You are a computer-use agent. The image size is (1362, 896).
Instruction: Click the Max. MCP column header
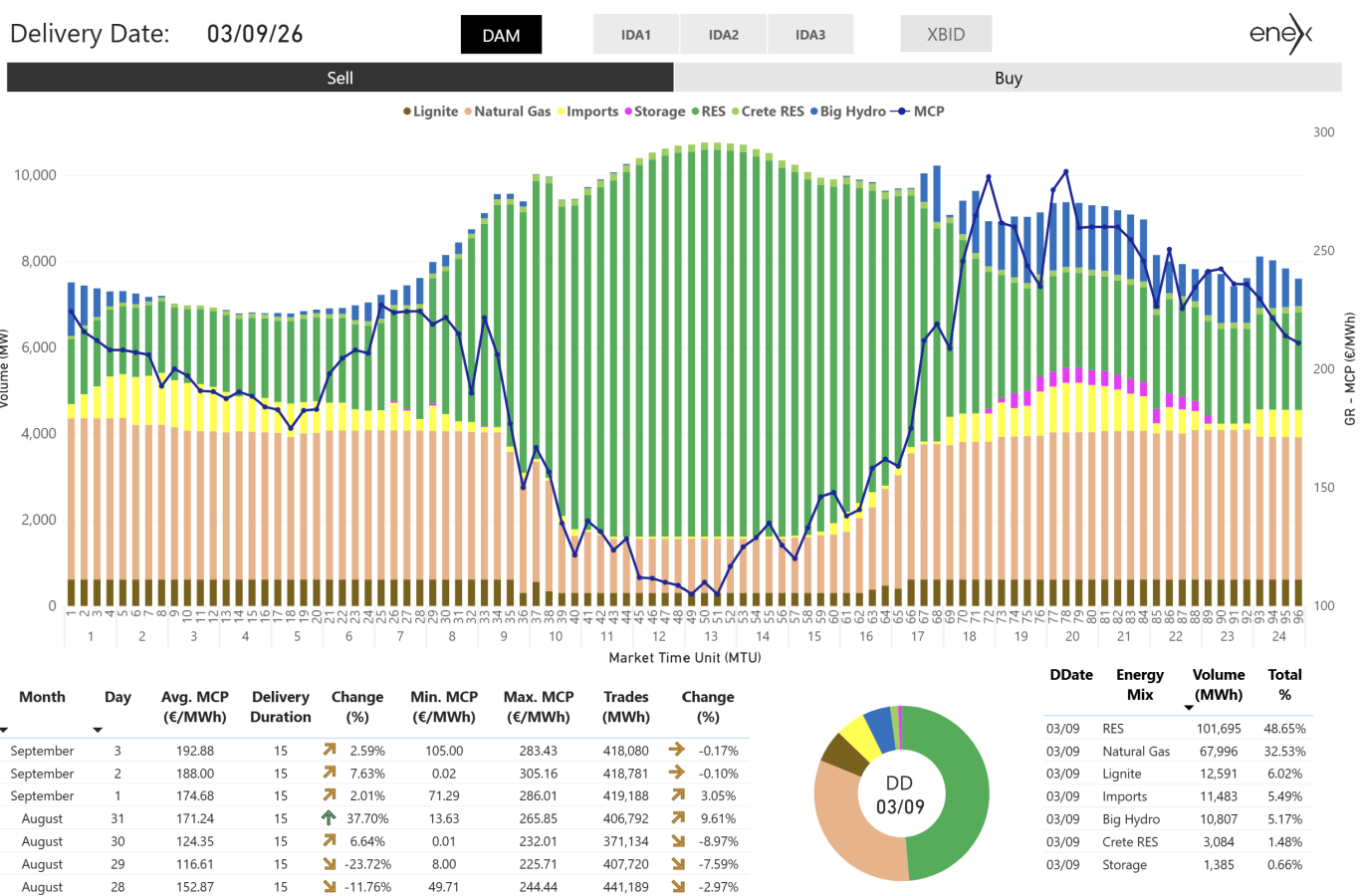coord(539,707)
